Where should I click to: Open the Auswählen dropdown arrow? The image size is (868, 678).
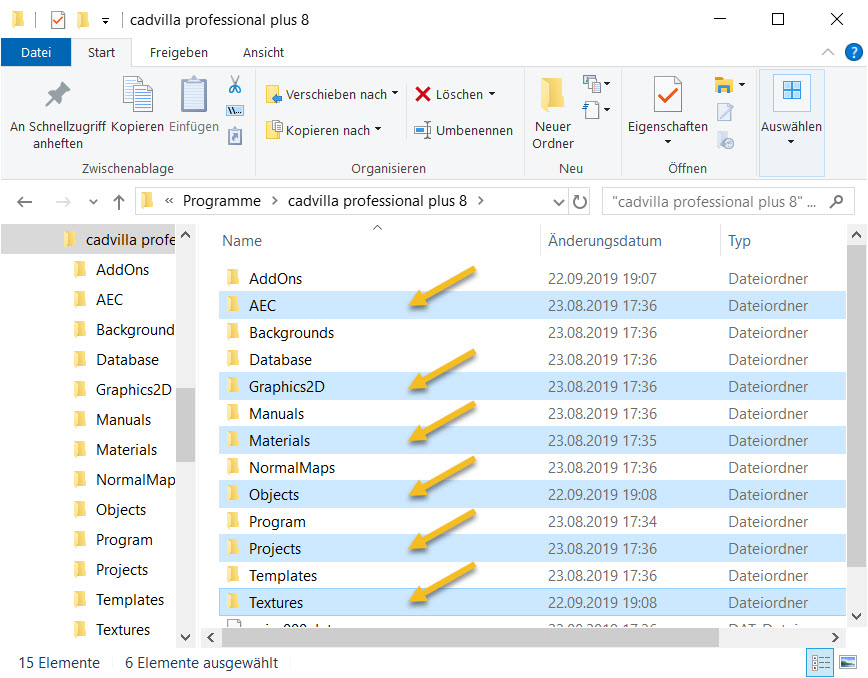791,142
